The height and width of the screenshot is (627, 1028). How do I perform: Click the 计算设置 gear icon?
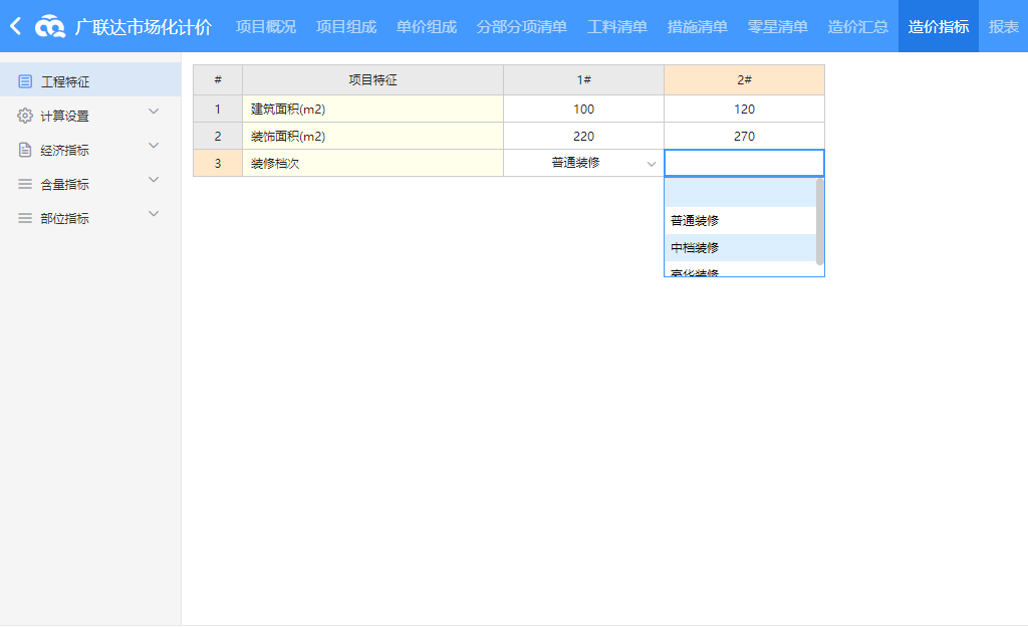25,116
